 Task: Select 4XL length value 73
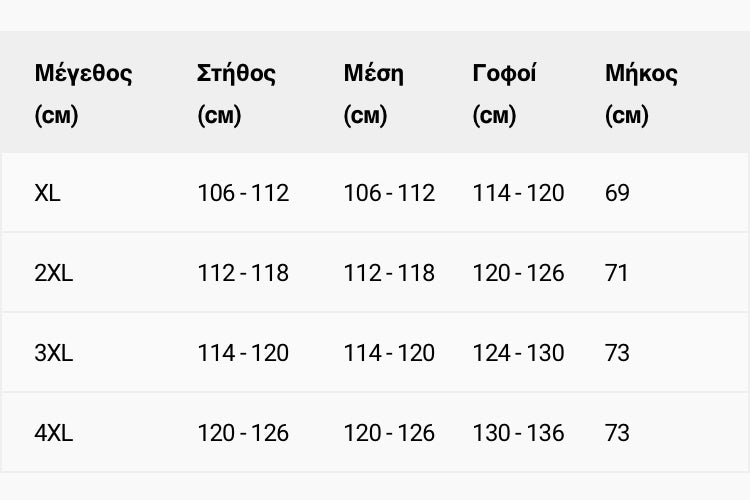point(617,433)
